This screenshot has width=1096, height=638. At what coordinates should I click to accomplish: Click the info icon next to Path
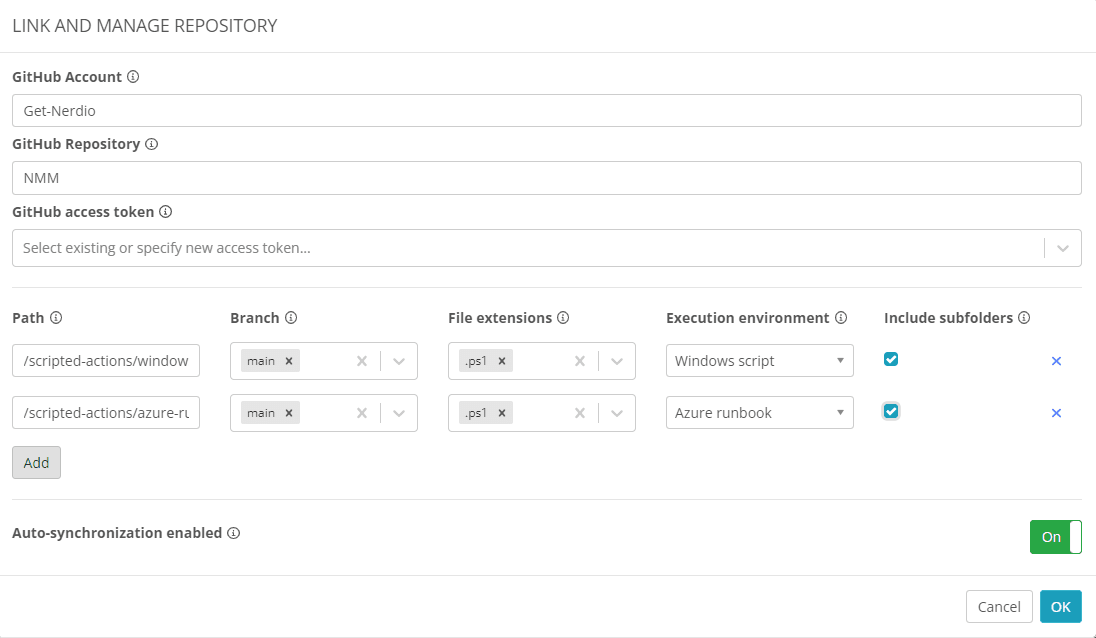click(x=56, y=318)
